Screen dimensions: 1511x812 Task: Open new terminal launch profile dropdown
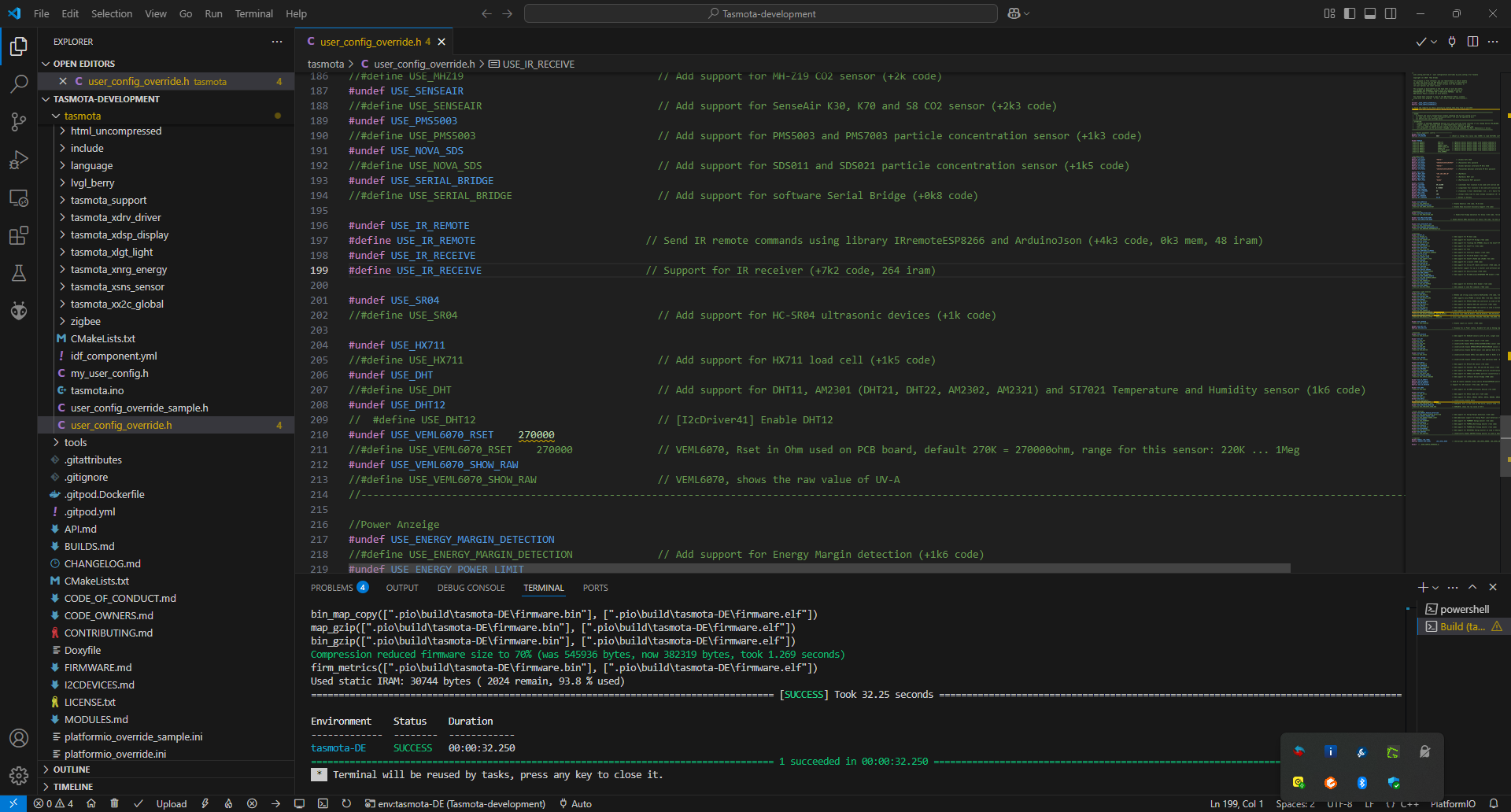click(1436, 588)
